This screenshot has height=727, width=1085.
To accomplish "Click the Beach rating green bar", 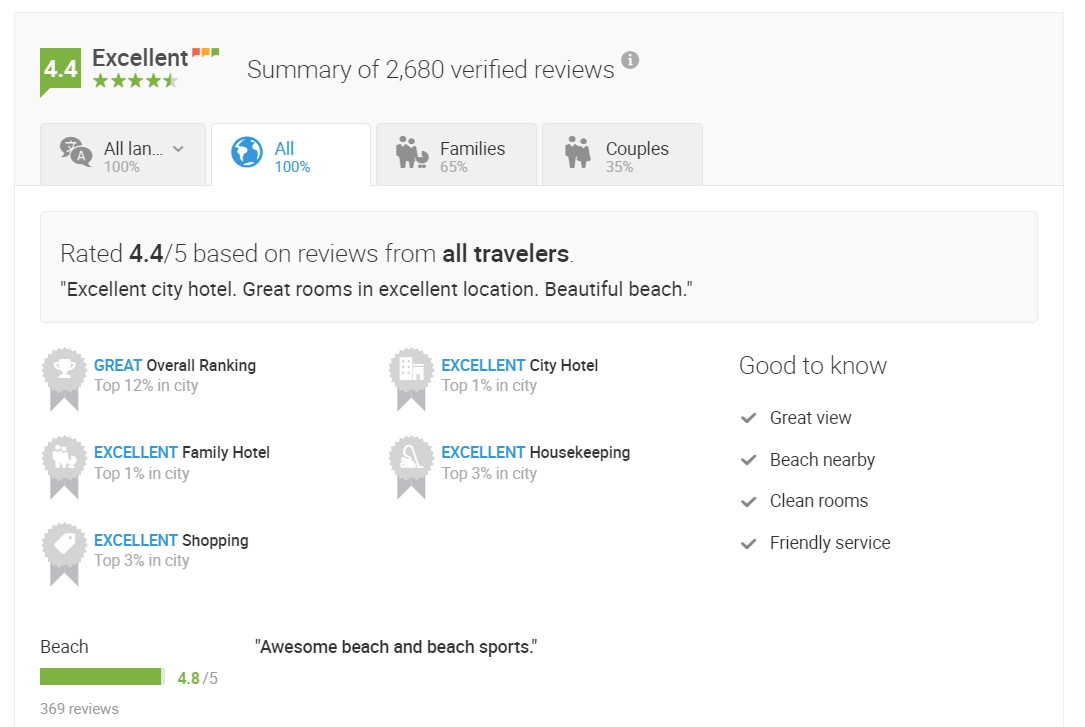I will (101, 677).
